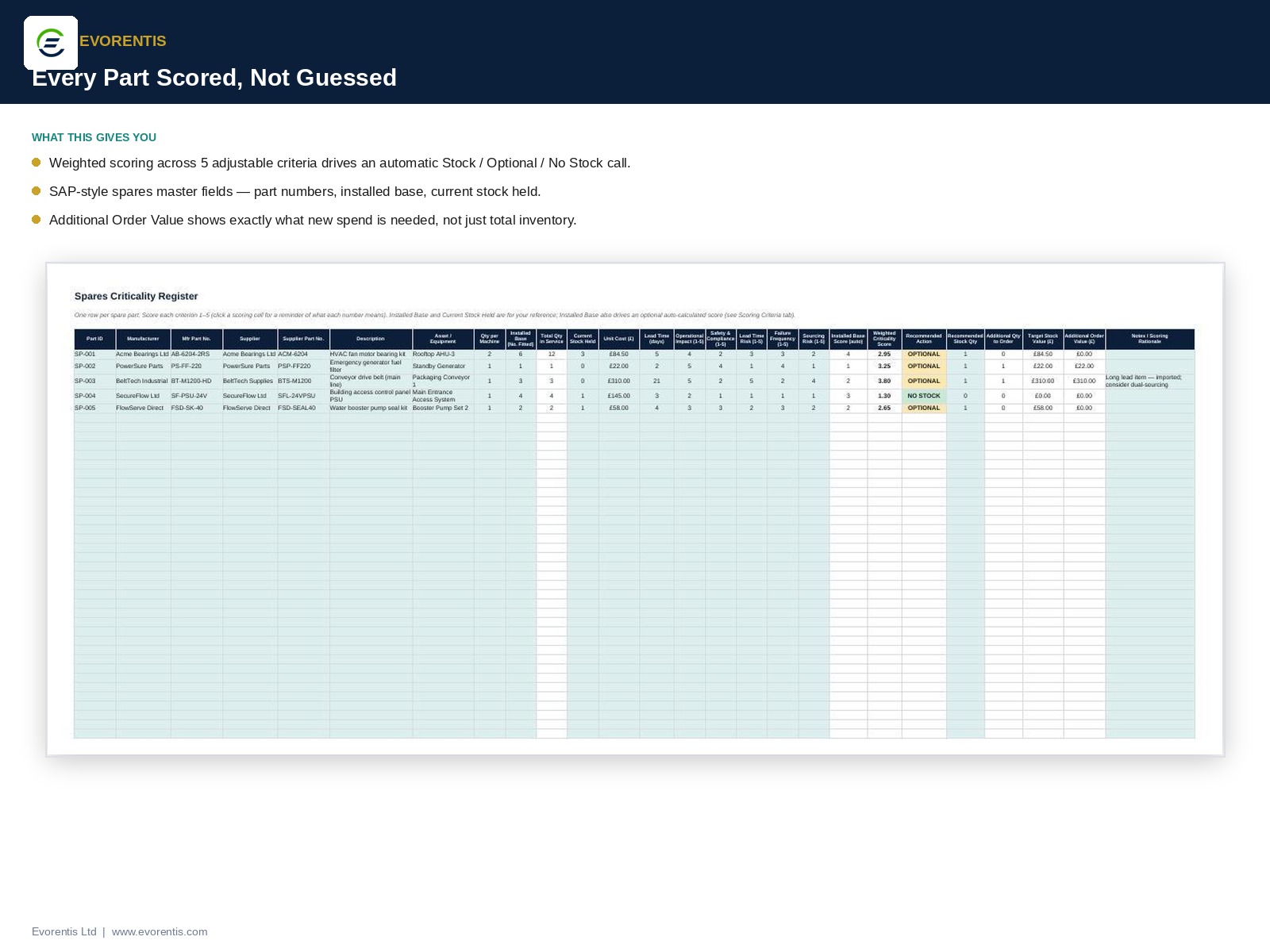Click the 'Part ID' column header
Viewport: 1270px width, 952px height.
pyautogui.click(x=94, y=339)
